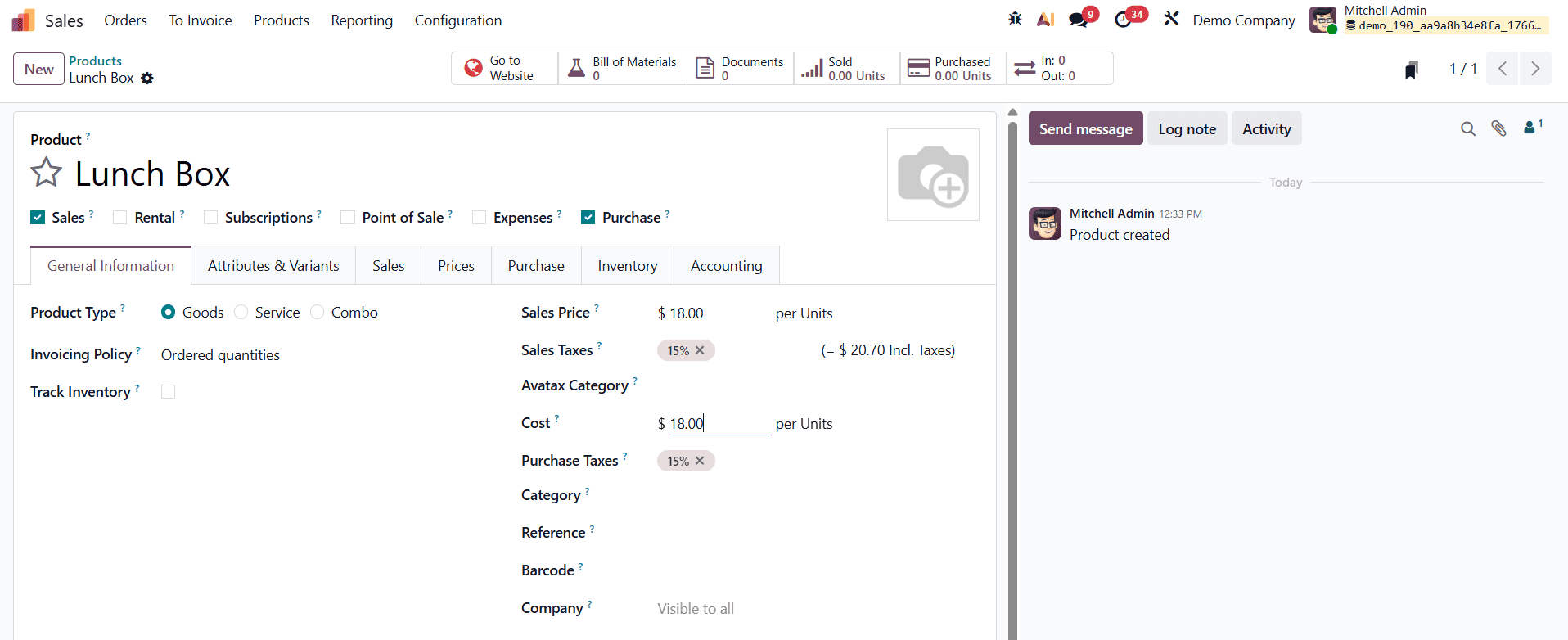Screen dimensions: 1568x640
Task: Enable the Expenses checkbox
Action: click(479, 217)
